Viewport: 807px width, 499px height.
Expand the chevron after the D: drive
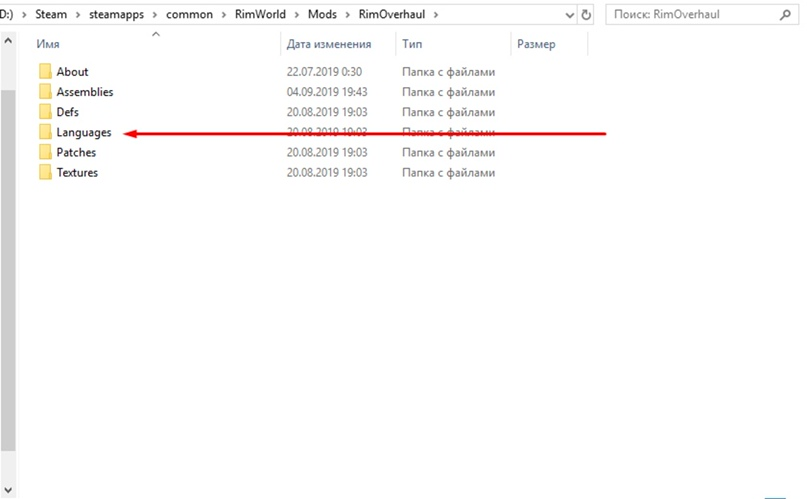(x=24, y=15)
